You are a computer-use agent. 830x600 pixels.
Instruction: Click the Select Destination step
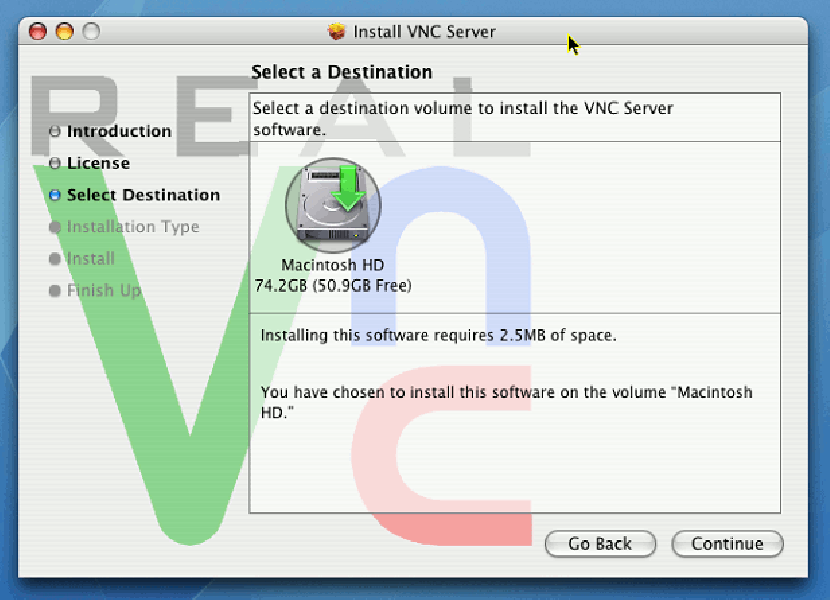click(143, 195)
